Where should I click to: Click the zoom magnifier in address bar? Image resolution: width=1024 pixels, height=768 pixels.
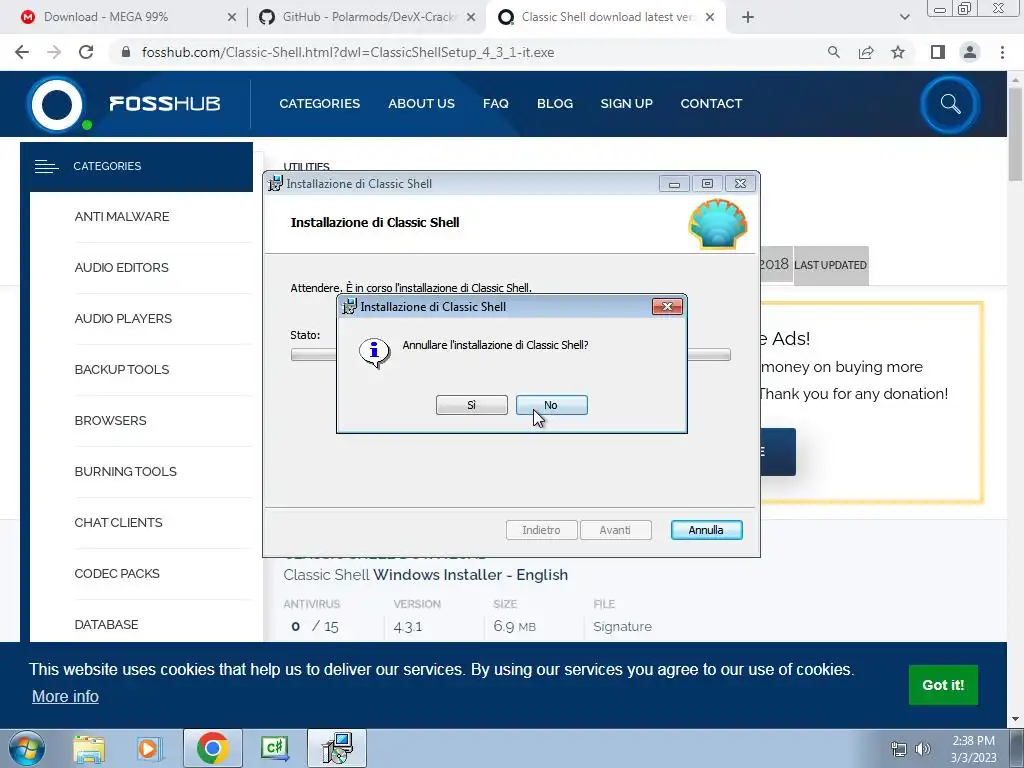tap(833, 52)
